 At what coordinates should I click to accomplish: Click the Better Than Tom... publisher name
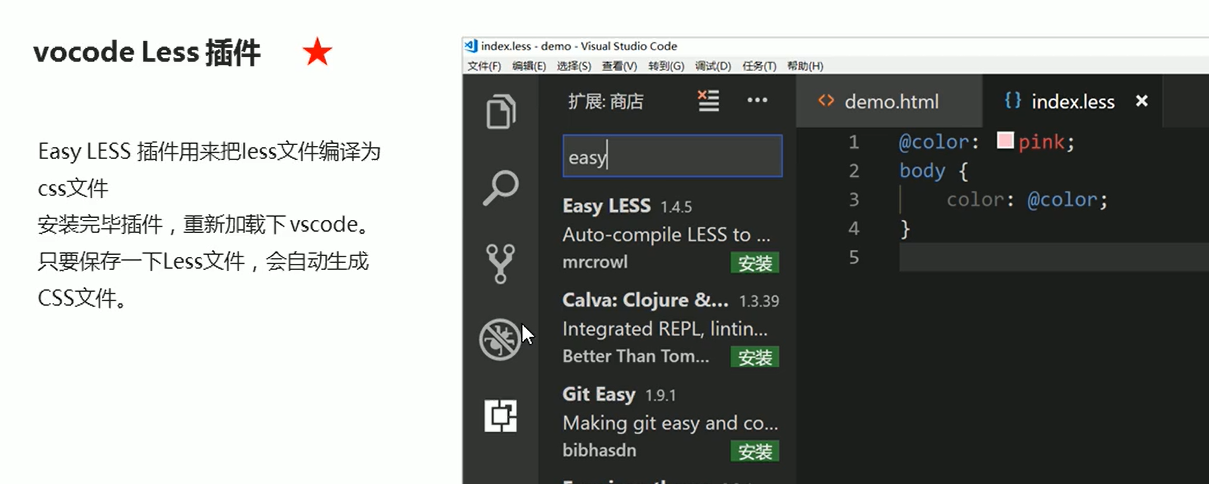(x=636, y=356)
